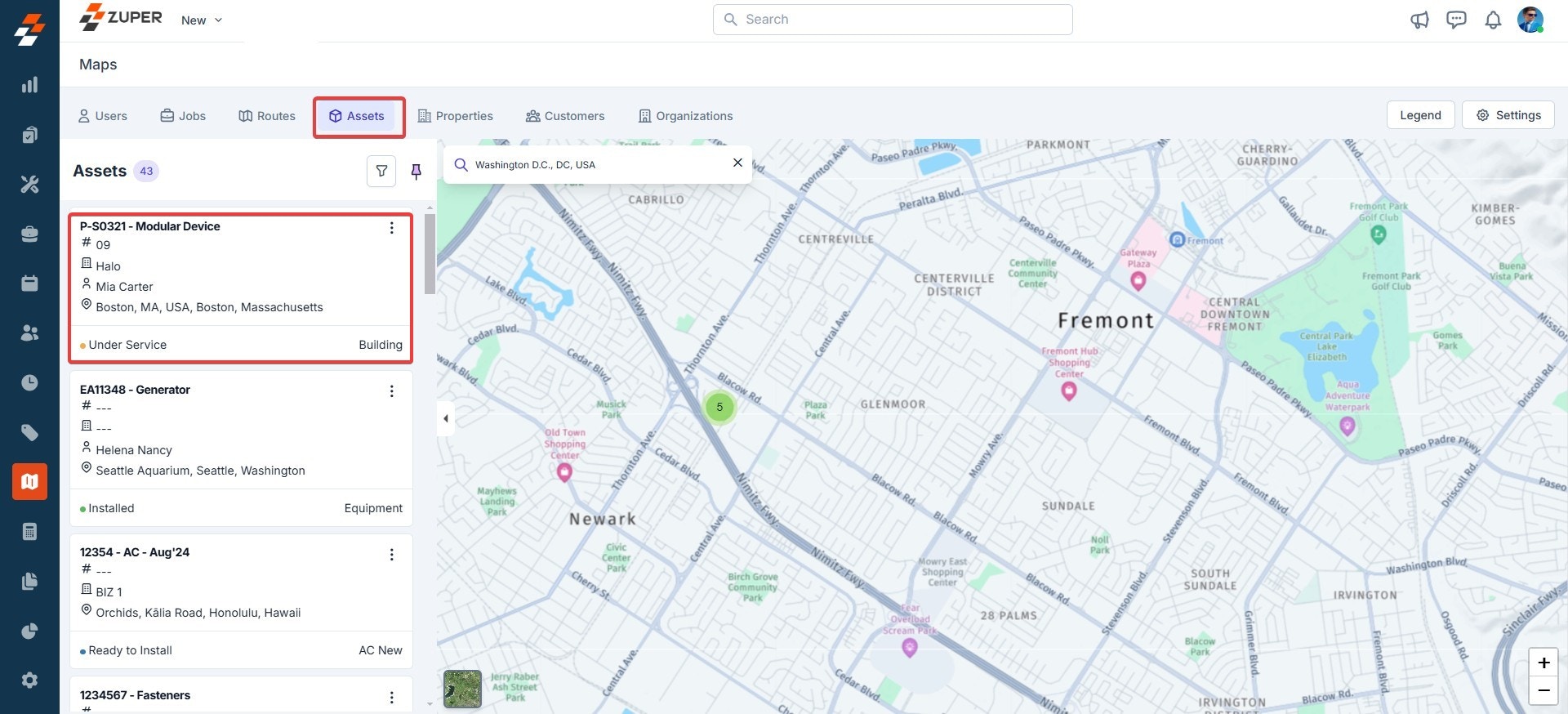
Task: Open the three-dot menu for 12354 AC Aug'24
Action: click(392, 555)
